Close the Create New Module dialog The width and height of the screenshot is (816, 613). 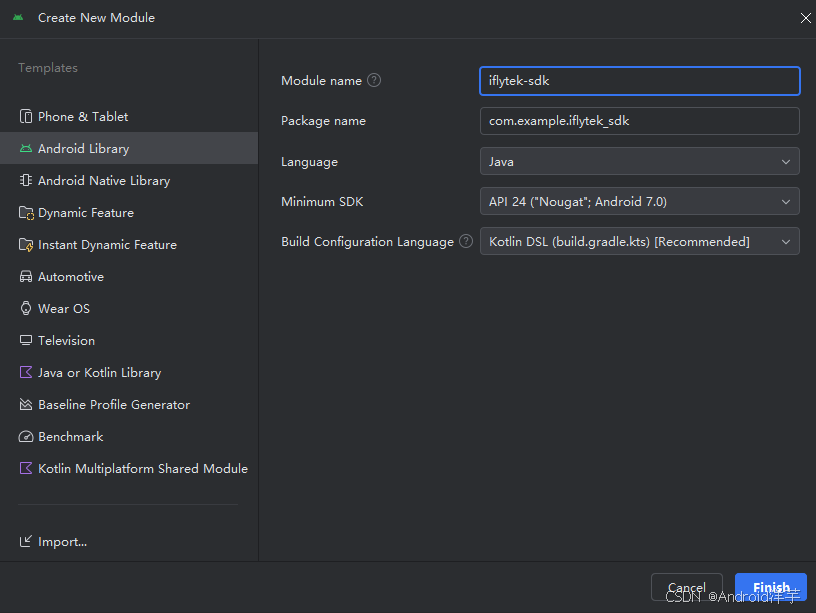click(x=806, y=18)
